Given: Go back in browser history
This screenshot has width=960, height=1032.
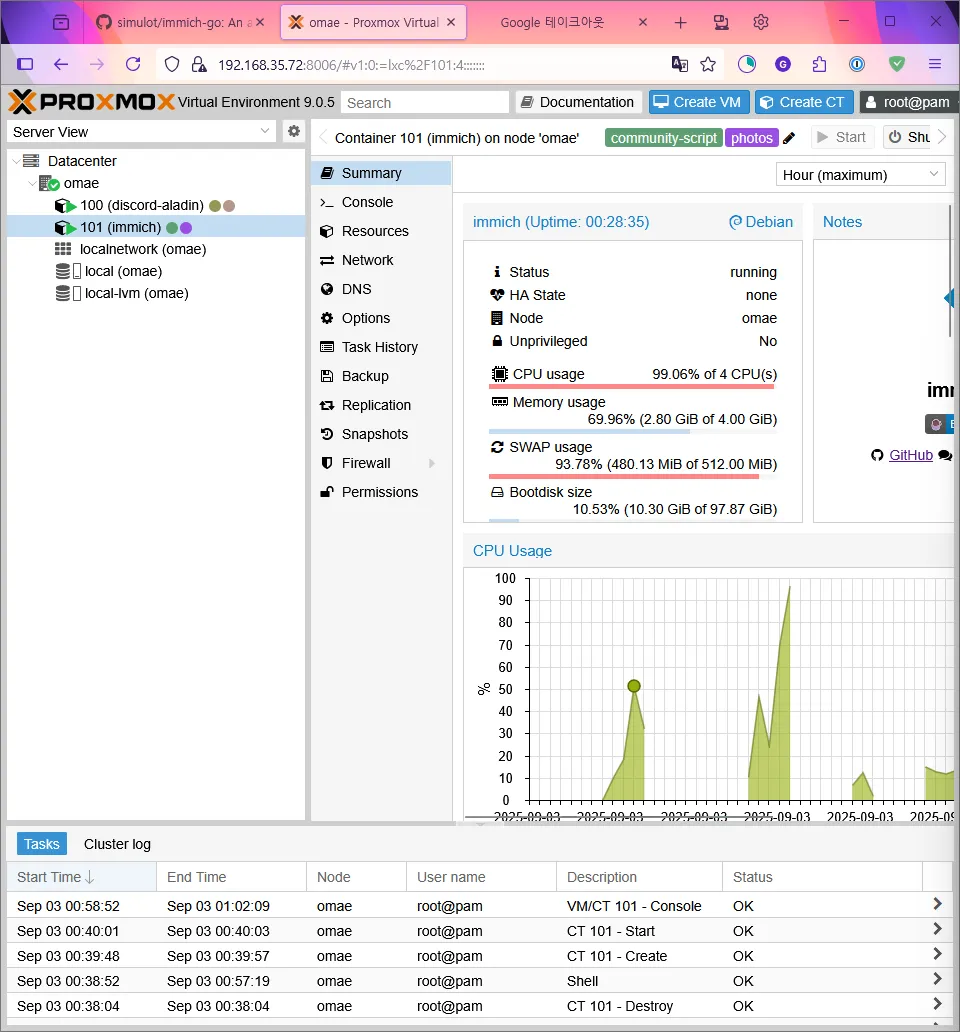Looking at the screenshot, I should tap(61, 64).
